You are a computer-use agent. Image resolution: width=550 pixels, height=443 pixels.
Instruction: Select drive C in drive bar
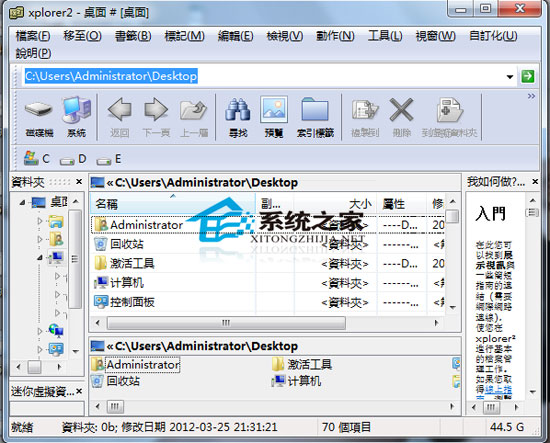pyautogui.click(x=36, y=159)
